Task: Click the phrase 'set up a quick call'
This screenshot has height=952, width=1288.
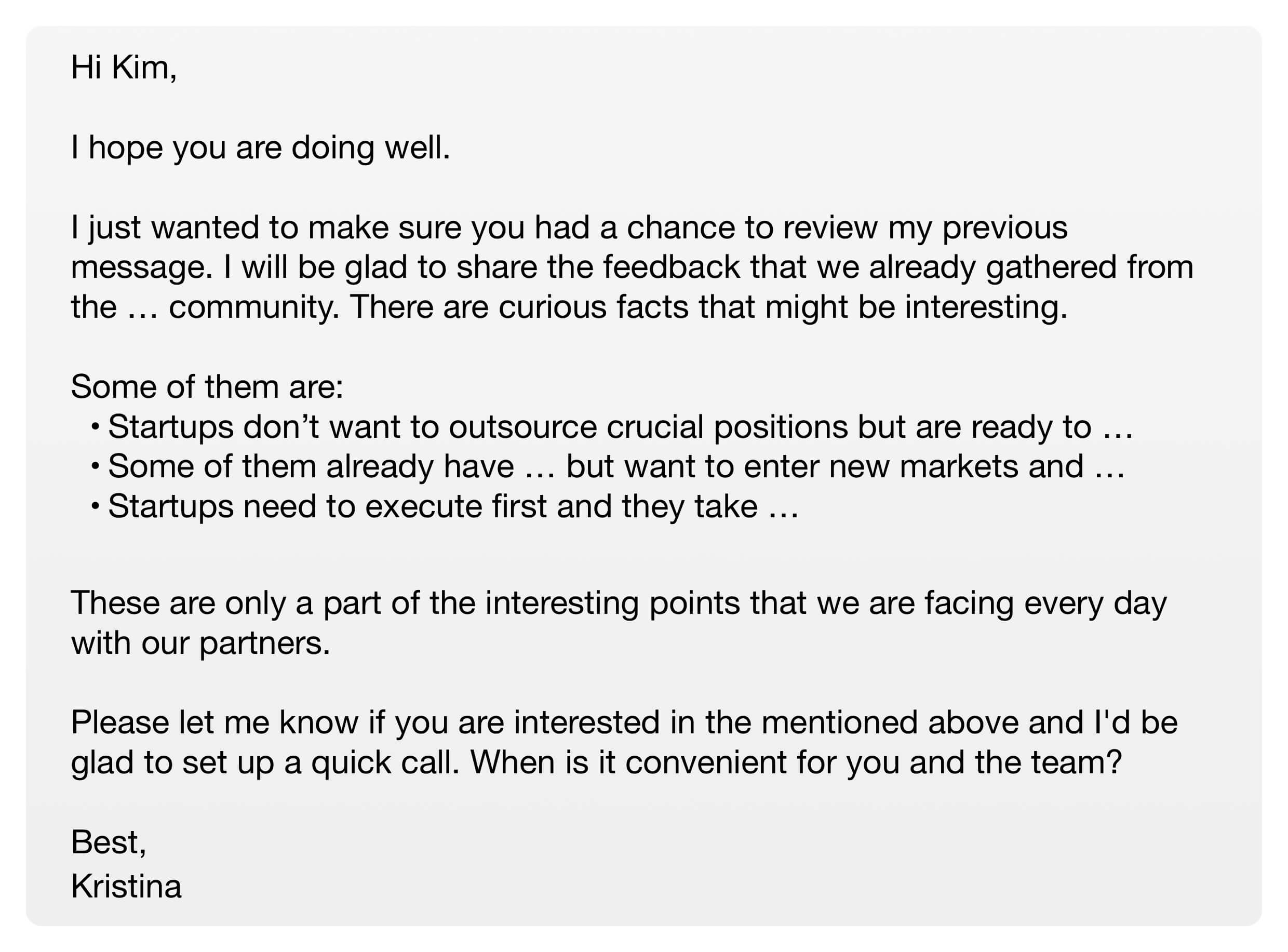Action: tap(320, 763)
